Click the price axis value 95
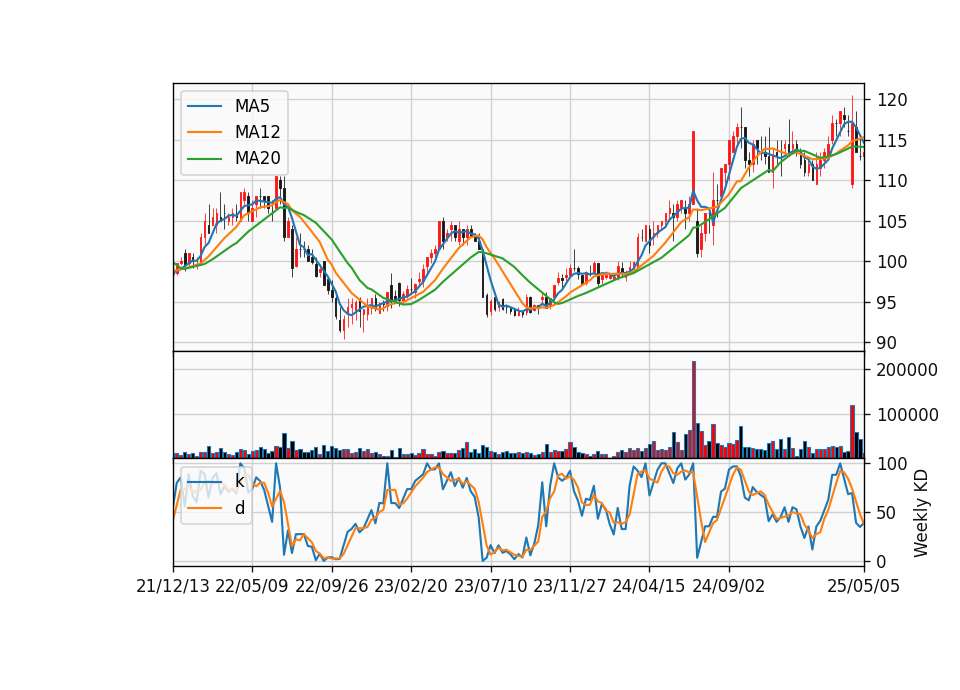 (887, 302)
